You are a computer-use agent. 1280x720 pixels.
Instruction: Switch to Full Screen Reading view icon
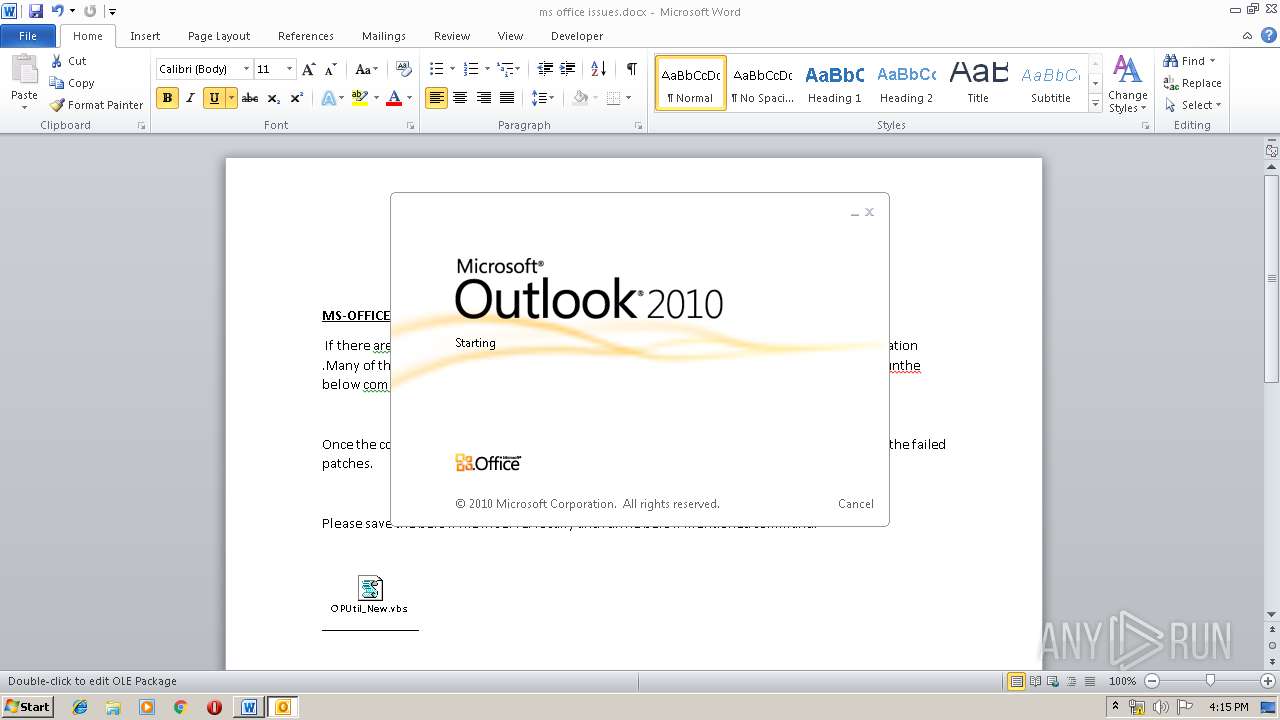tap(1036, 681)
